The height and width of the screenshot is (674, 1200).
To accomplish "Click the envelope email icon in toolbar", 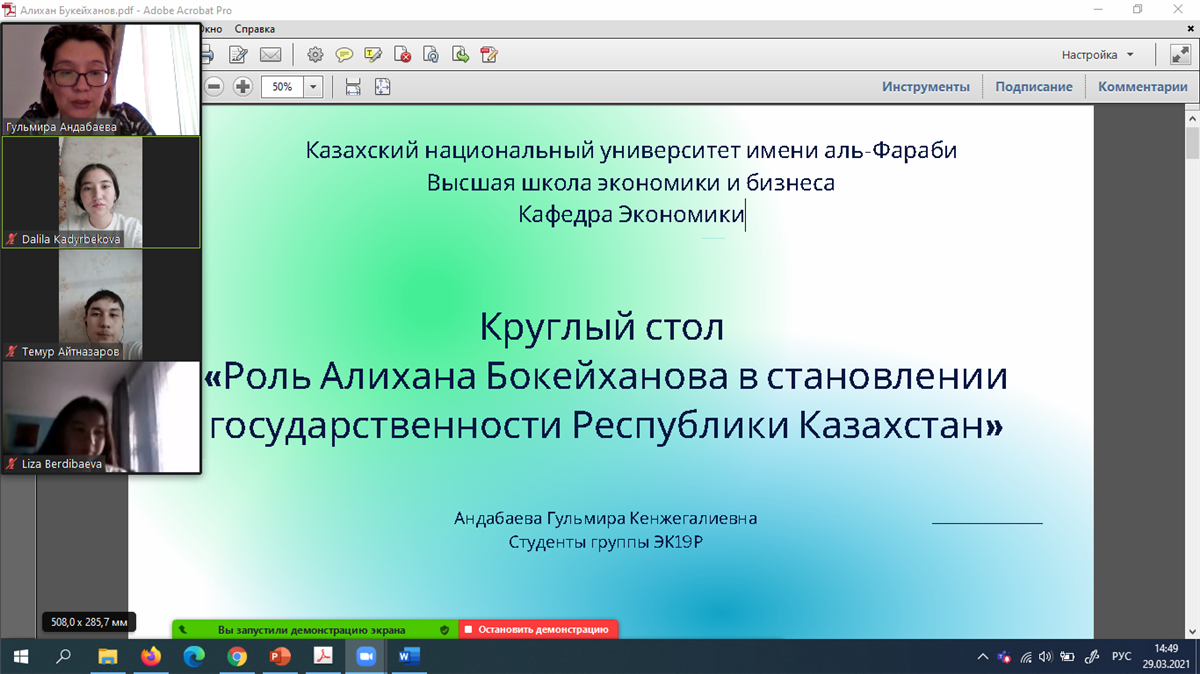I will click(x=270, y=55).
